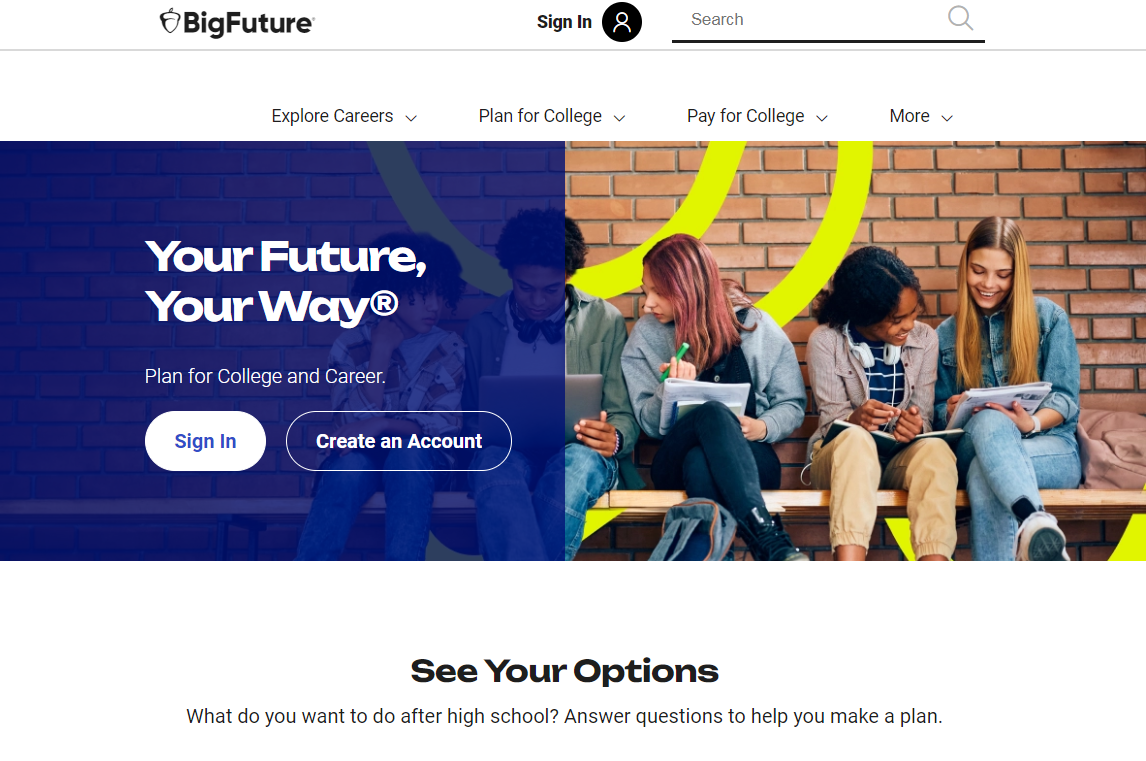Click the Create an Account button

(x=399, y=441)
